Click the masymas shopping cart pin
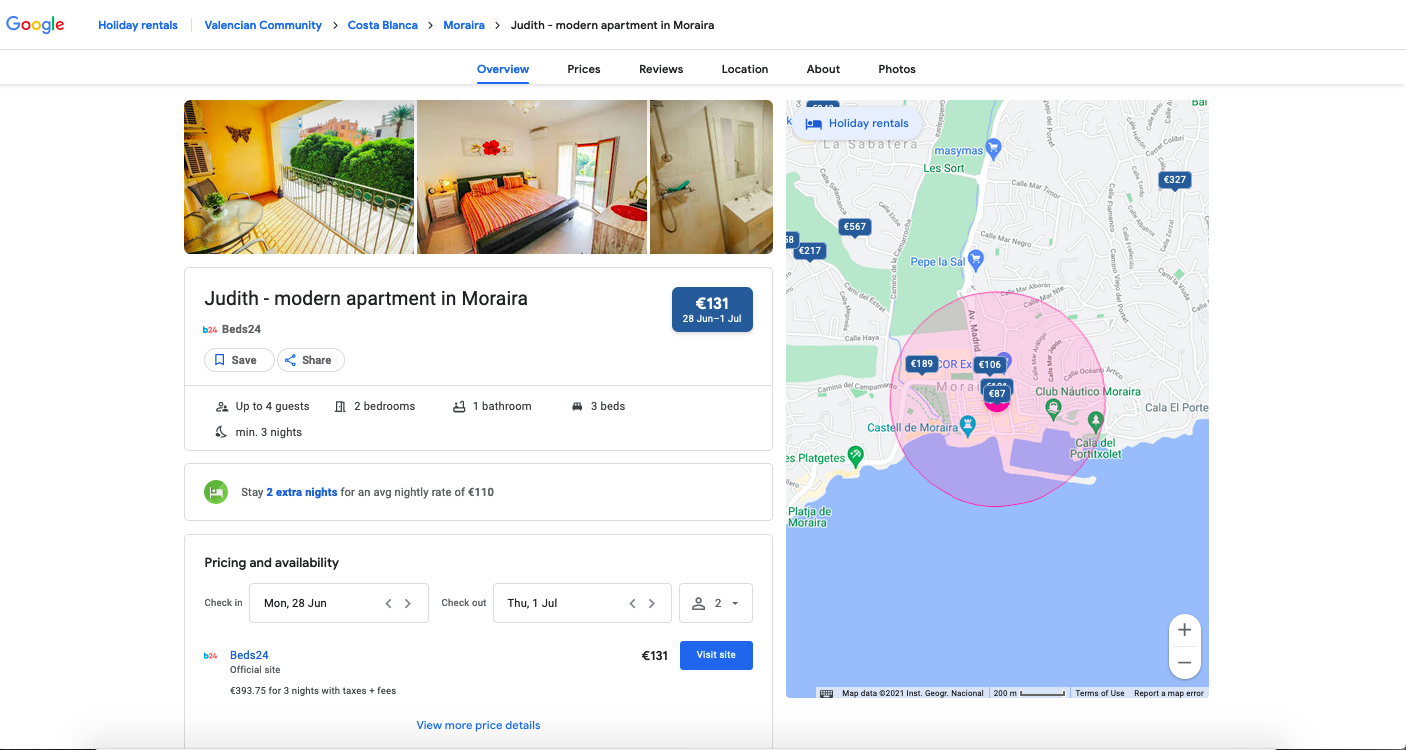Viewport: 1406px width, 750px height. [x=993, y=149]
